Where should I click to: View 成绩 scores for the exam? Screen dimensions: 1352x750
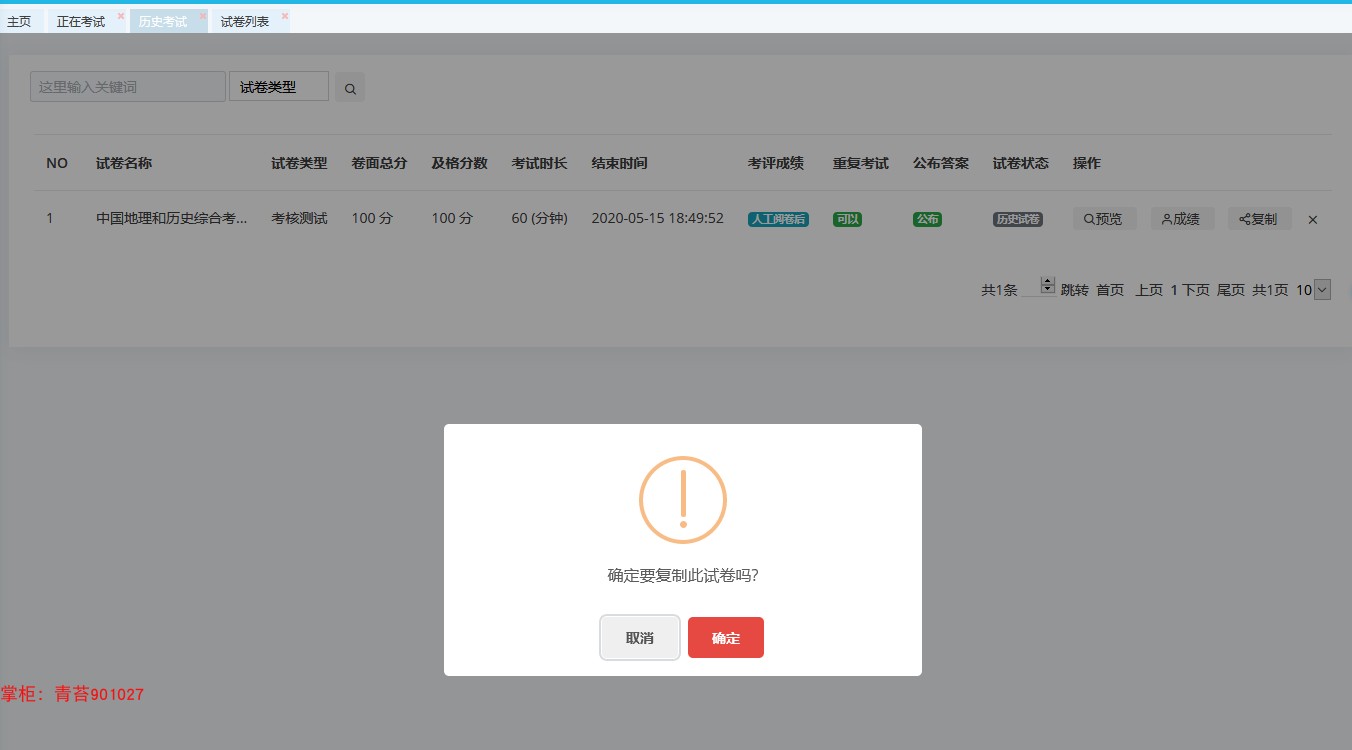click(x=1182, y=219)
